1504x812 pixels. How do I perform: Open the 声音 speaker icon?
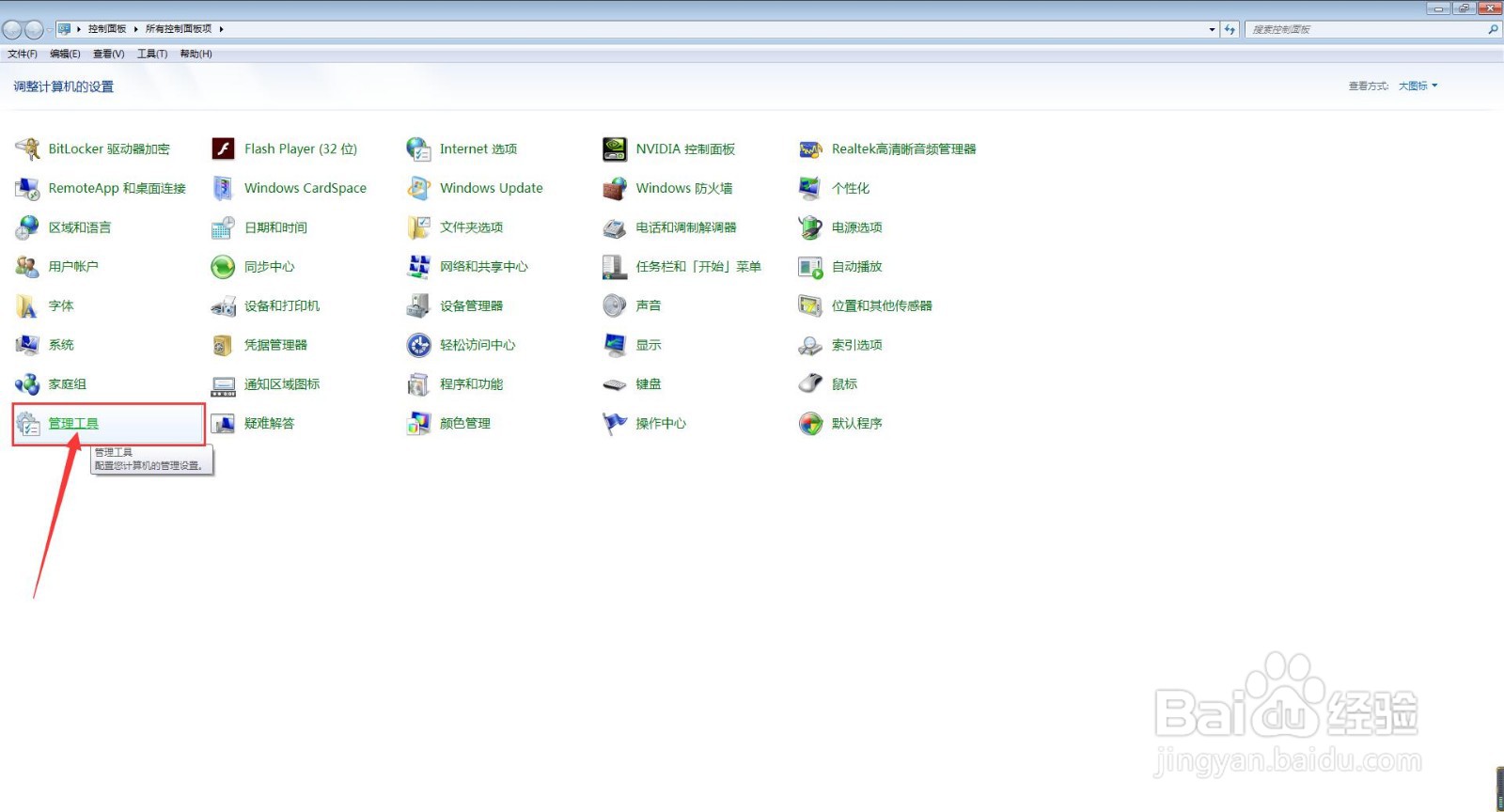point(615,305)
